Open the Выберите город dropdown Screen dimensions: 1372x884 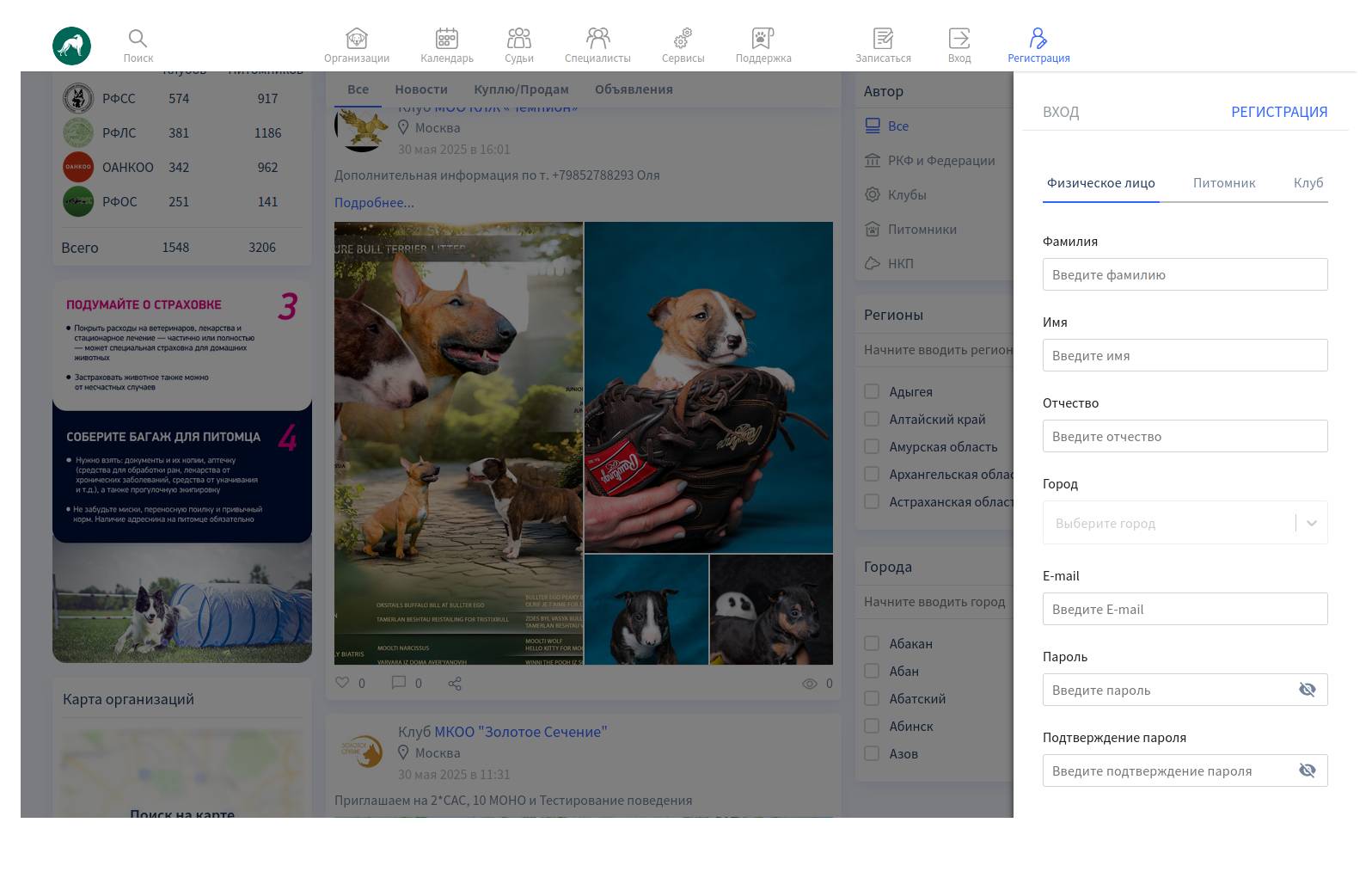point(1185,523)
